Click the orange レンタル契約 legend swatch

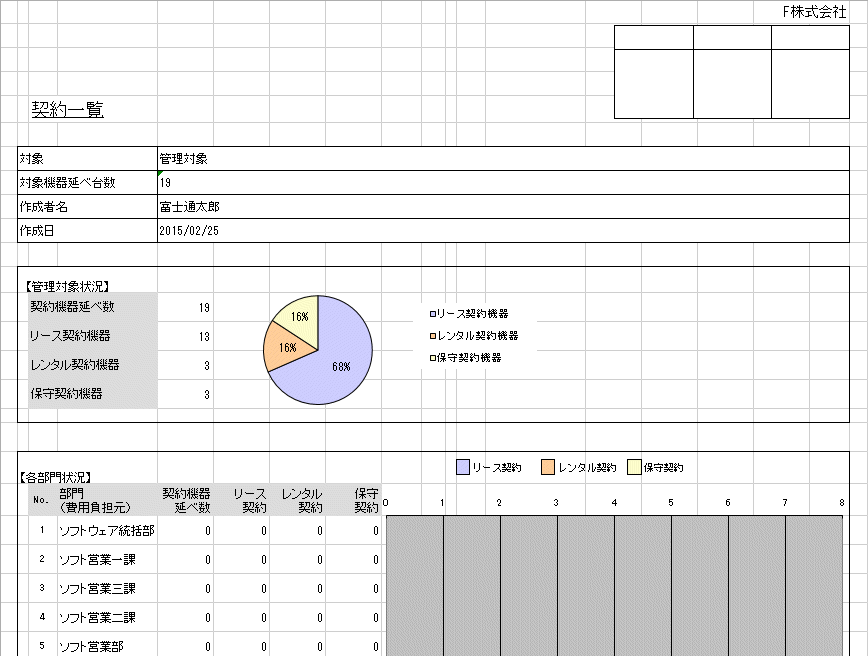point(548,467)
